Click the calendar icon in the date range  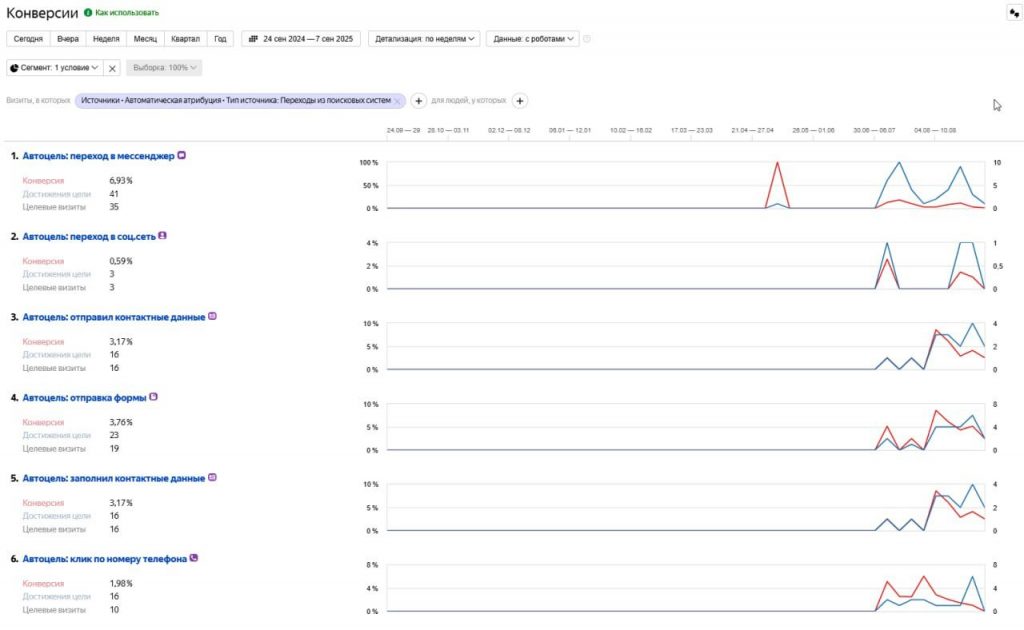252,39
